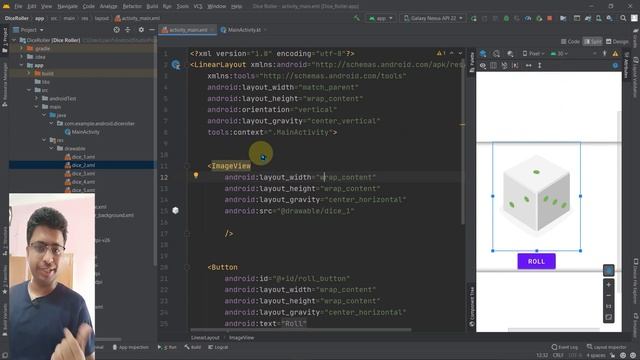The image size is (640, 360).
Task: Click the night mode icon in design toolbar
Action: [x=510, y=53]
